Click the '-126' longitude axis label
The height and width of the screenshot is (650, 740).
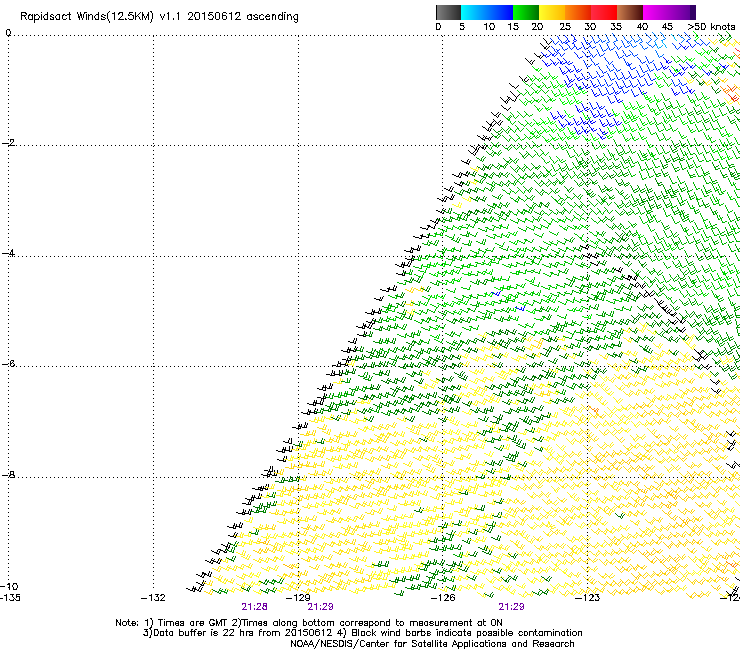tap(443, 598)
